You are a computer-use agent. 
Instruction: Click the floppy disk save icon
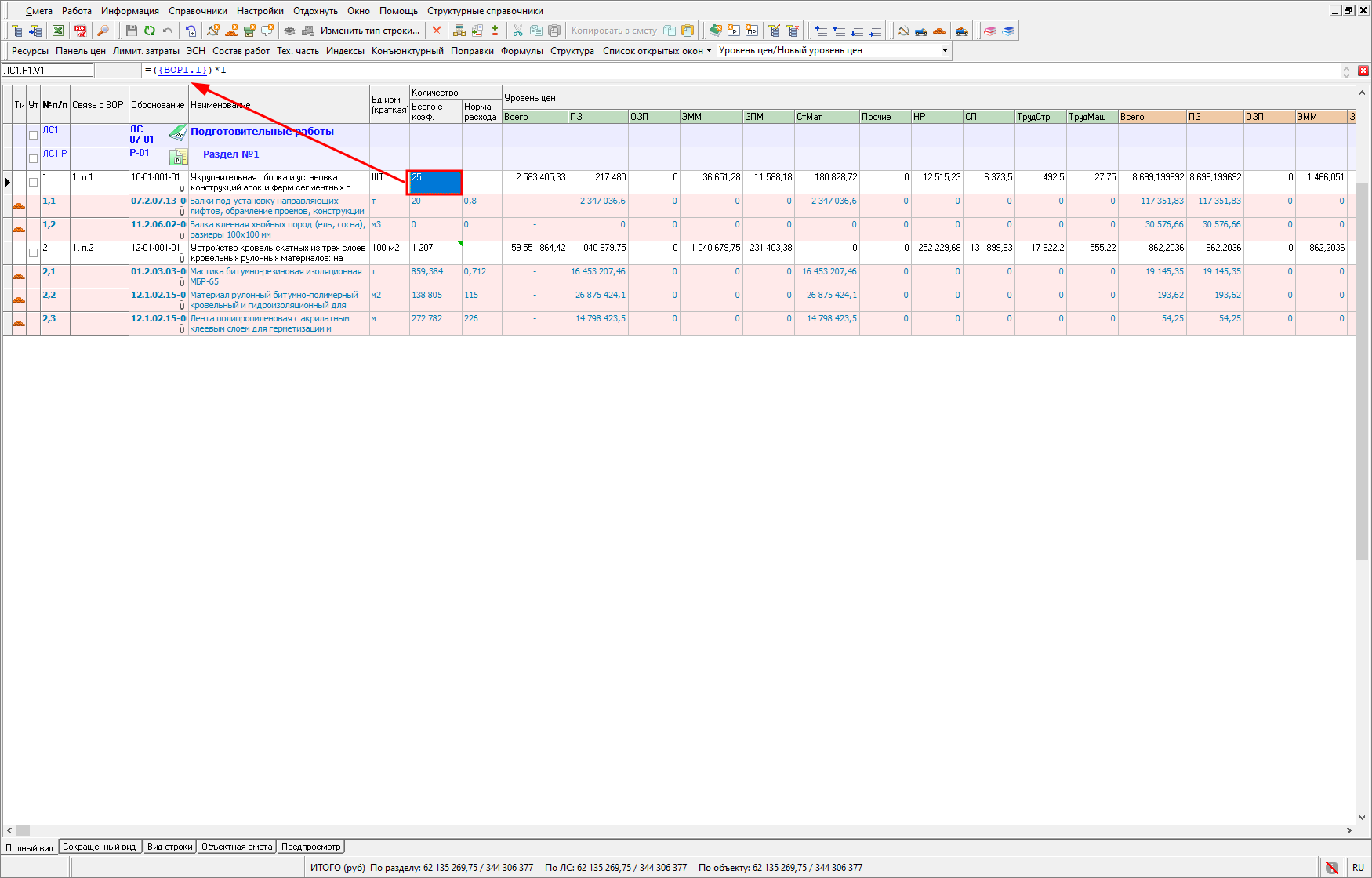[x=131, y=31]
